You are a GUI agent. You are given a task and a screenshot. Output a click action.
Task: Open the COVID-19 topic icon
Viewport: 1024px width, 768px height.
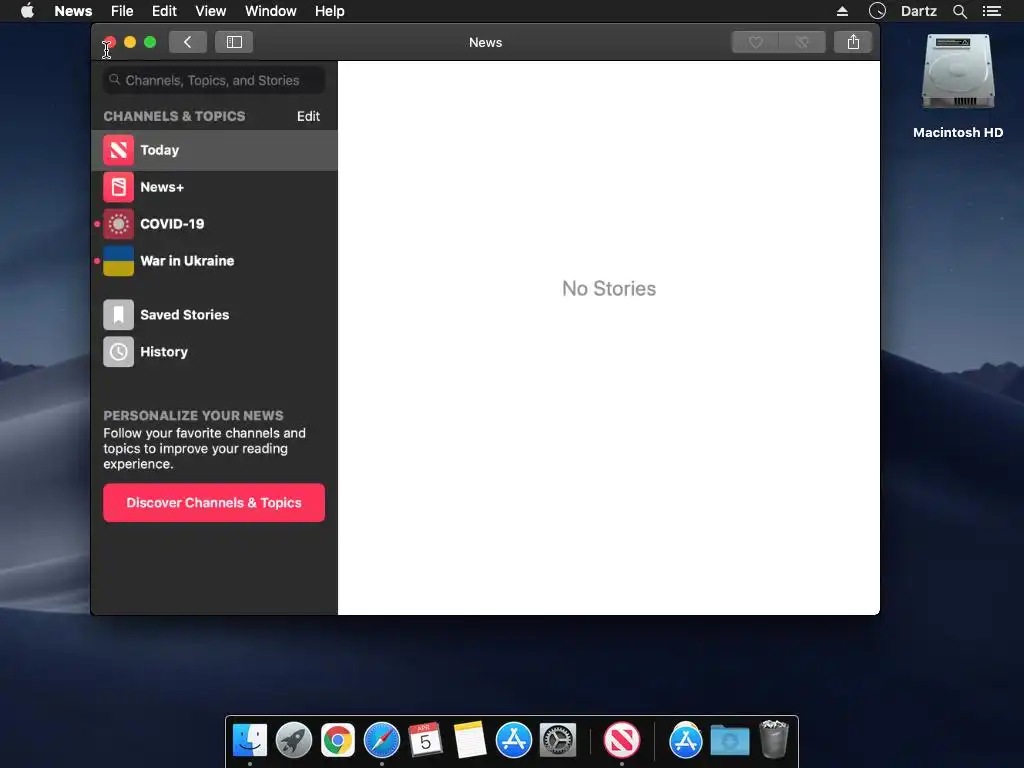(x=118, y=224)
